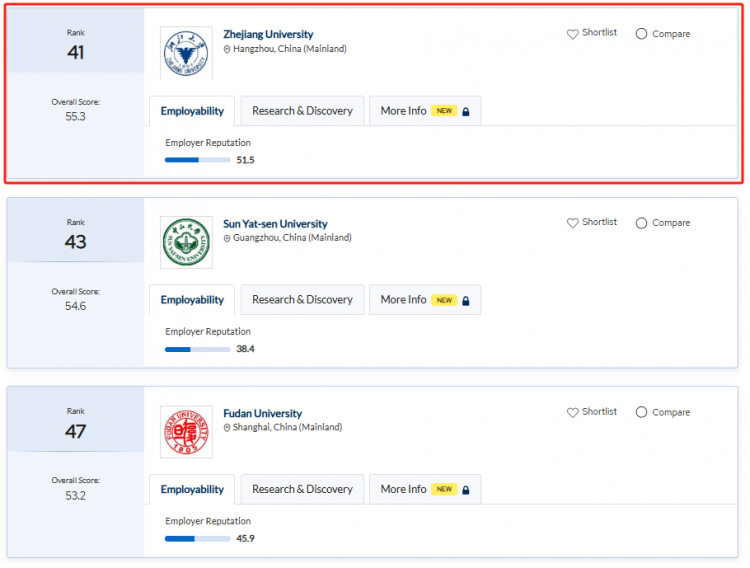Click Employer Reputation score 45.9
The width and height of the screenshot is (750, 568).
[245, 539]
